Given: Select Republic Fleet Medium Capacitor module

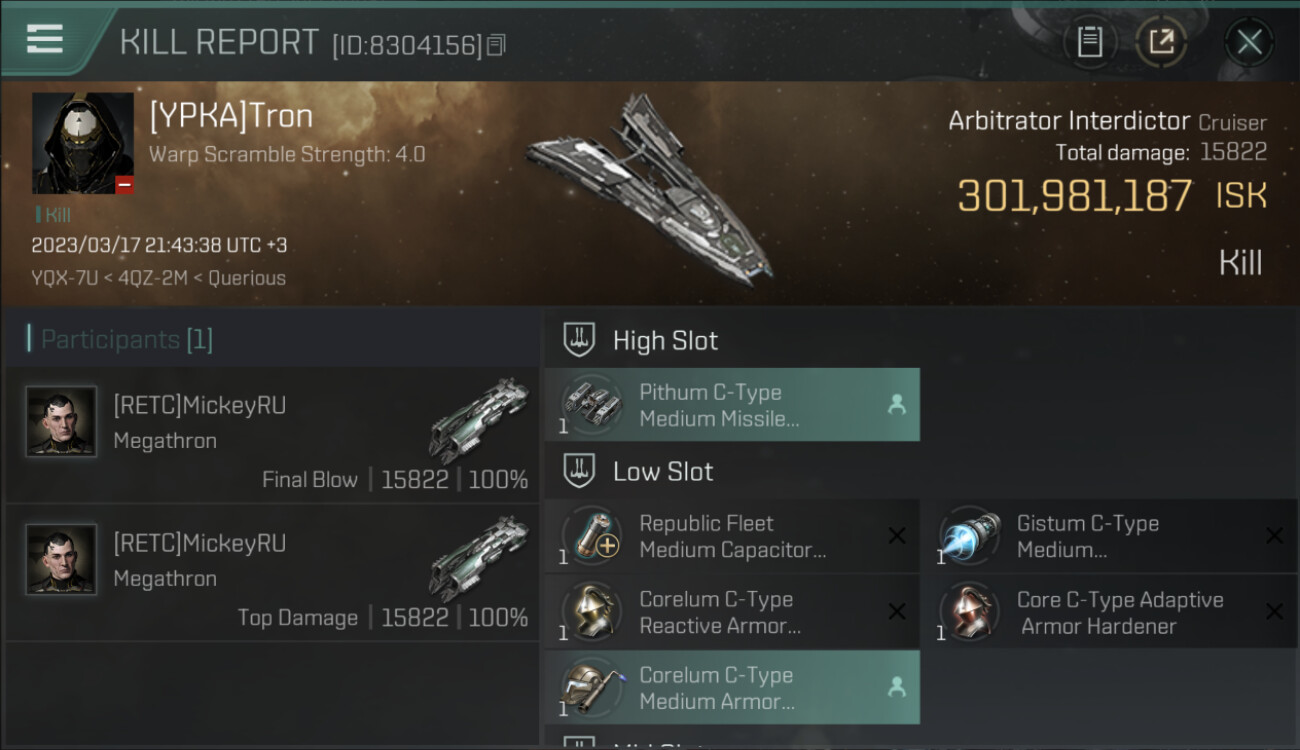Looking at the screenshot, I should pos(732,536).
